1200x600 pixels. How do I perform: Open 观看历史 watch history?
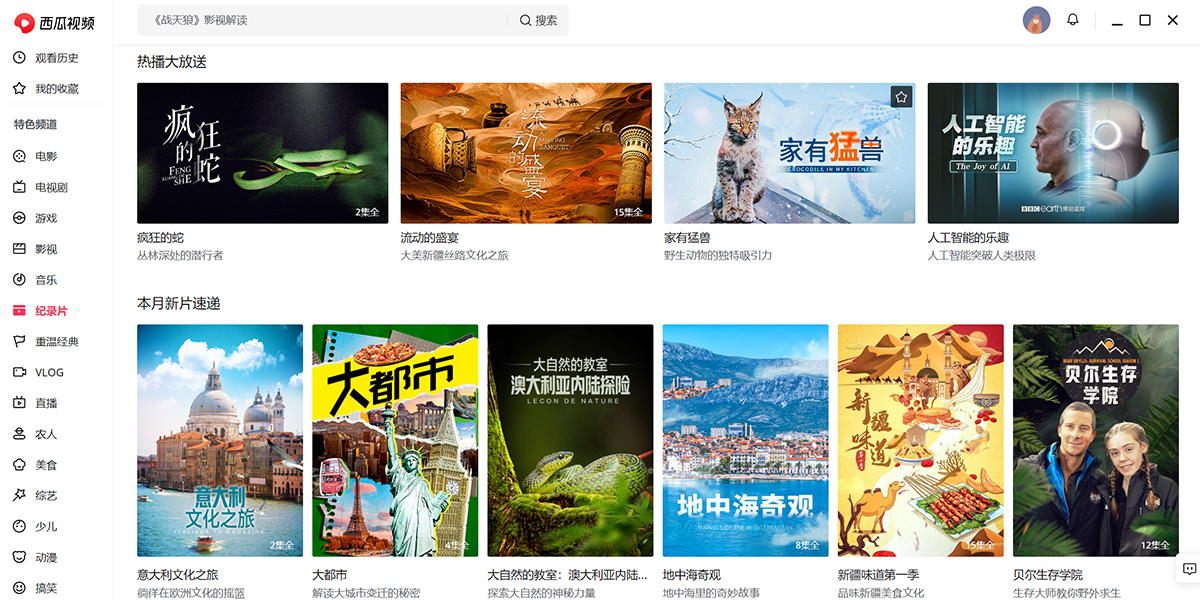click(x=56, y=58)
